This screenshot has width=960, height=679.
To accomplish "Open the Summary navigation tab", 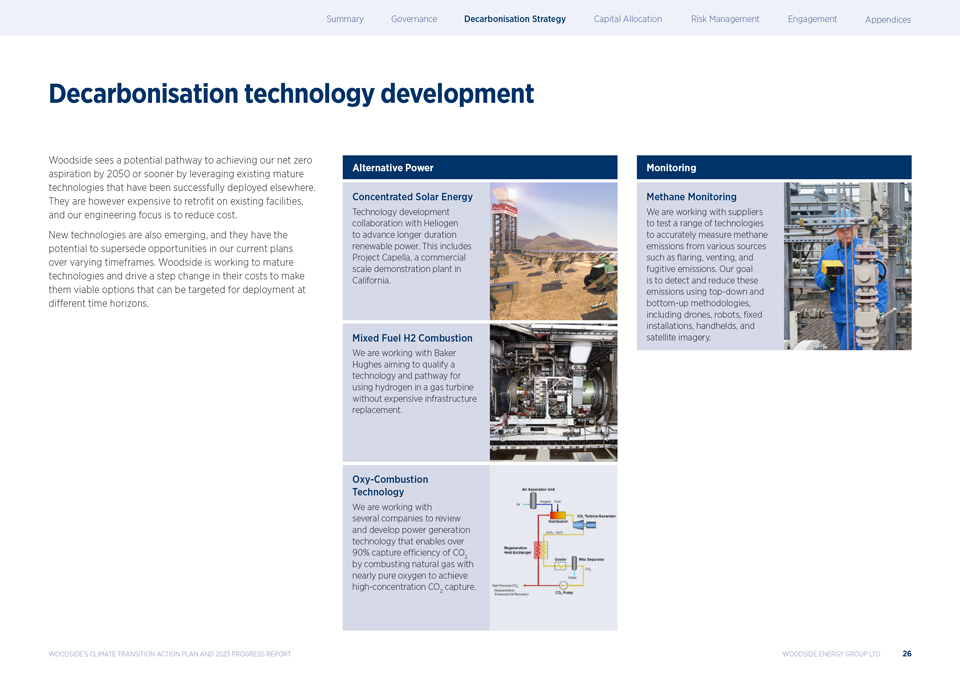I will (344, 19).
